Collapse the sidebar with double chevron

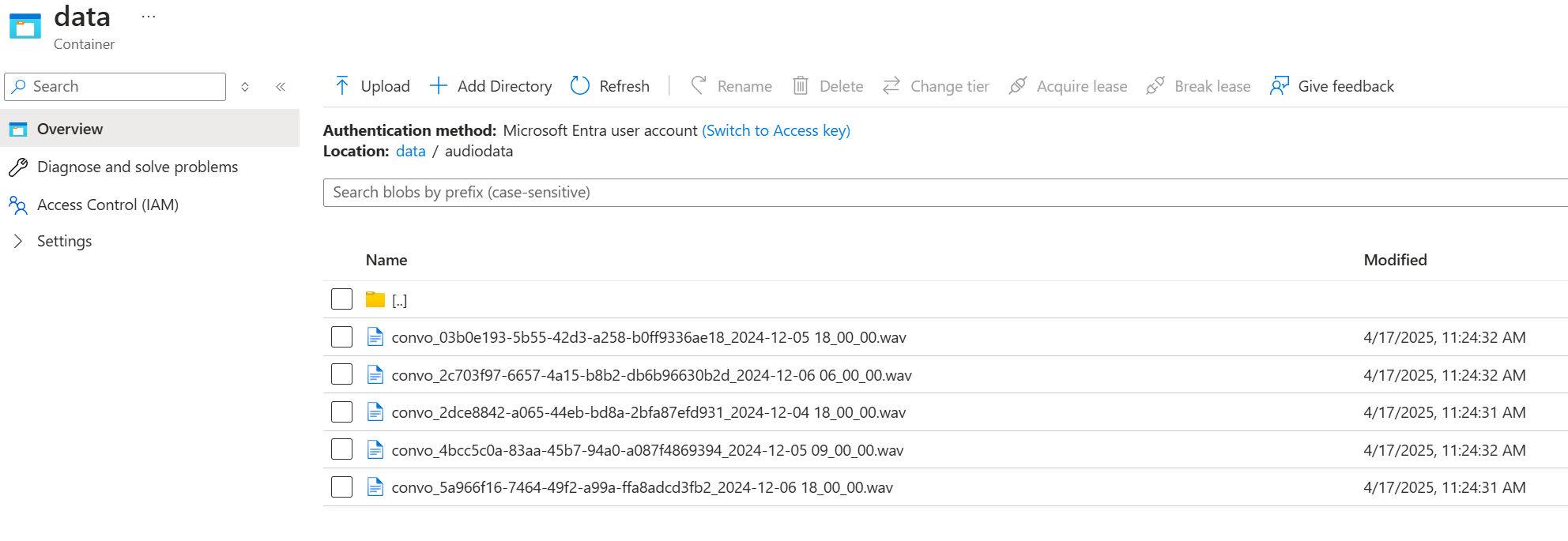coord(281,87)
